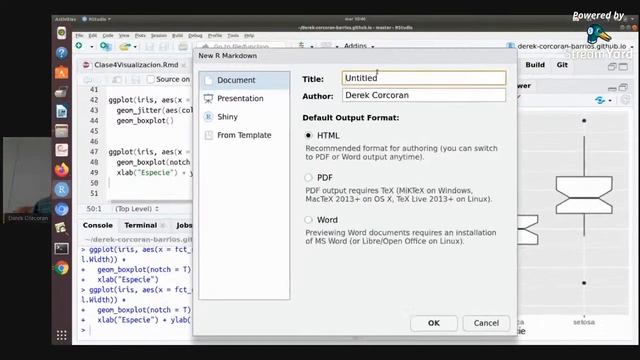
Task: Expand the New File dropdown arrow
Action: click(91, 47)
